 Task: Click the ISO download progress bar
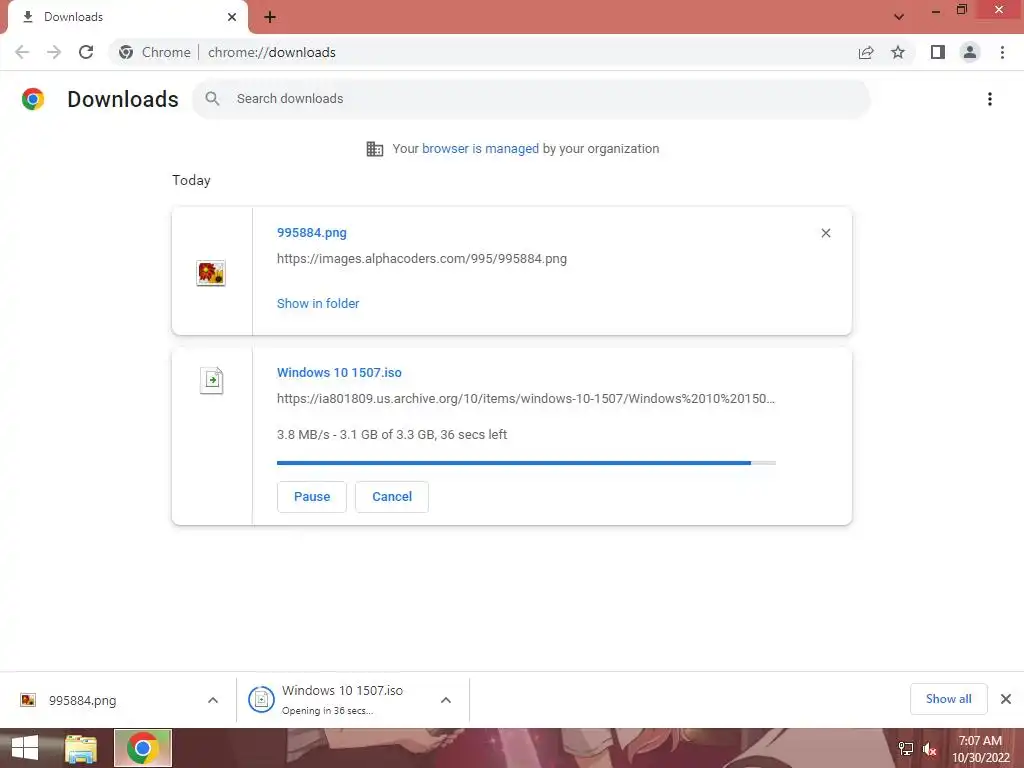[x=526, y=463]
